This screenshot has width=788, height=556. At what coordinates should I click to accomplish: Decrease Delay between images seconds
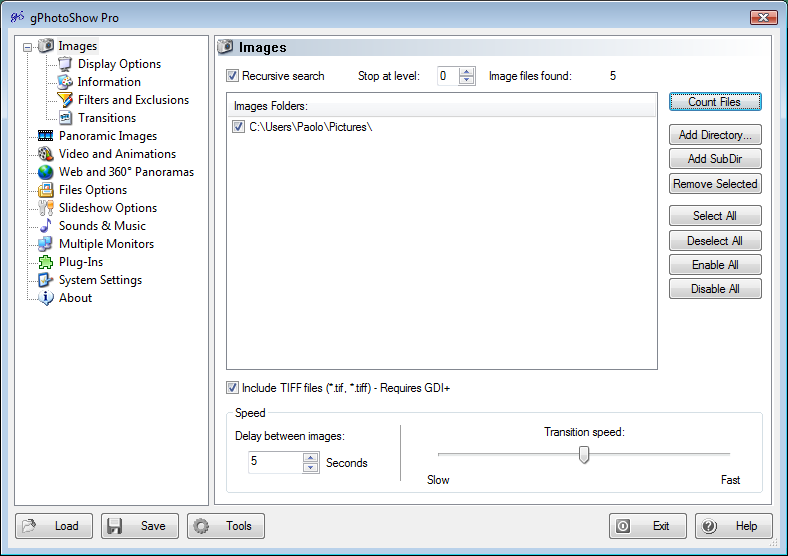310,468
